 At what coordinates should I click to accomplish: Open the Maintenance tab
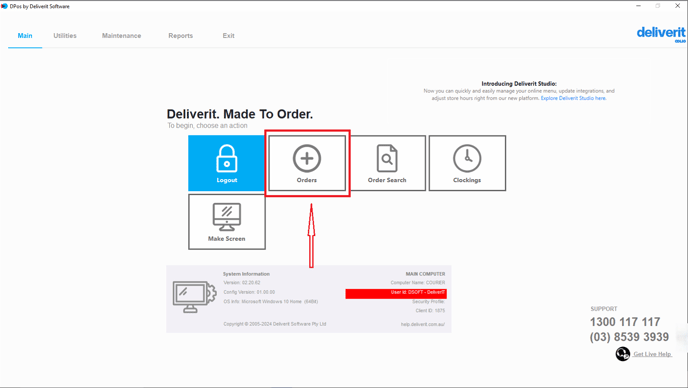122,36
